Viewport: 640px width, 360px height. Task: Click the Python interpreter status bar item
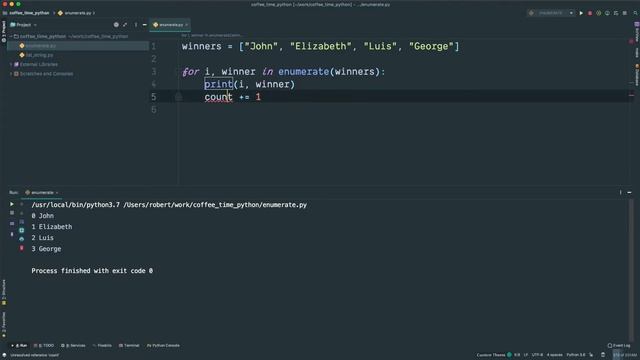click(x=576, y=355)
